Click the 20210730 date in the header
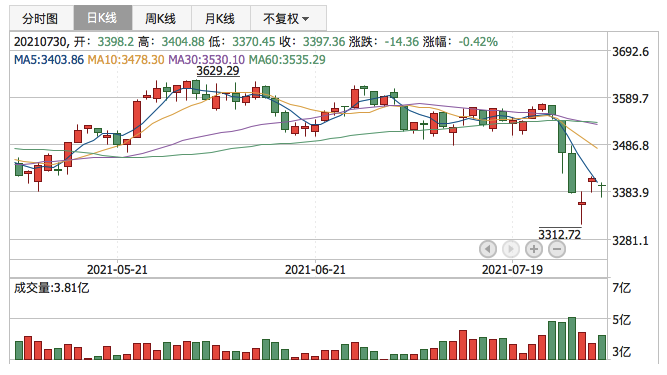This screenshot has width=667, height=375. pos(40,42)
